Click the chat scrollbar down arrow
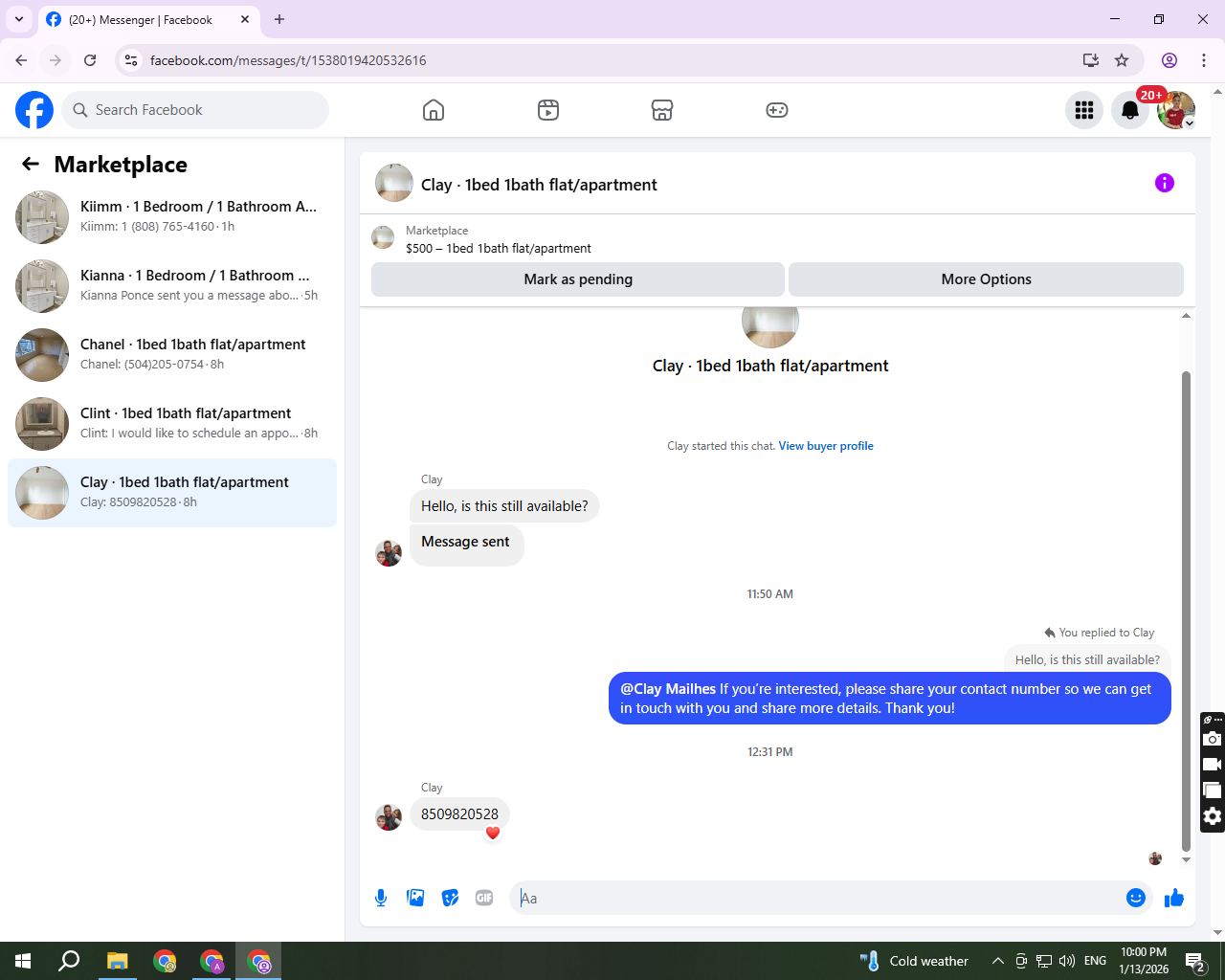1225x980 pixels. 1186,859
